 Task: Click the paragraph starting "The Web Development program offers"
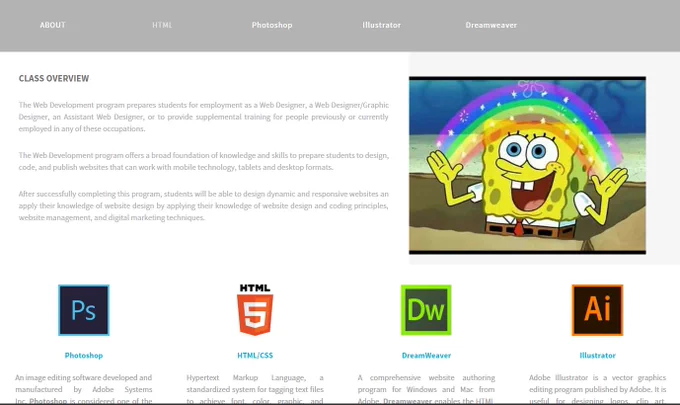tap(203, 161)
